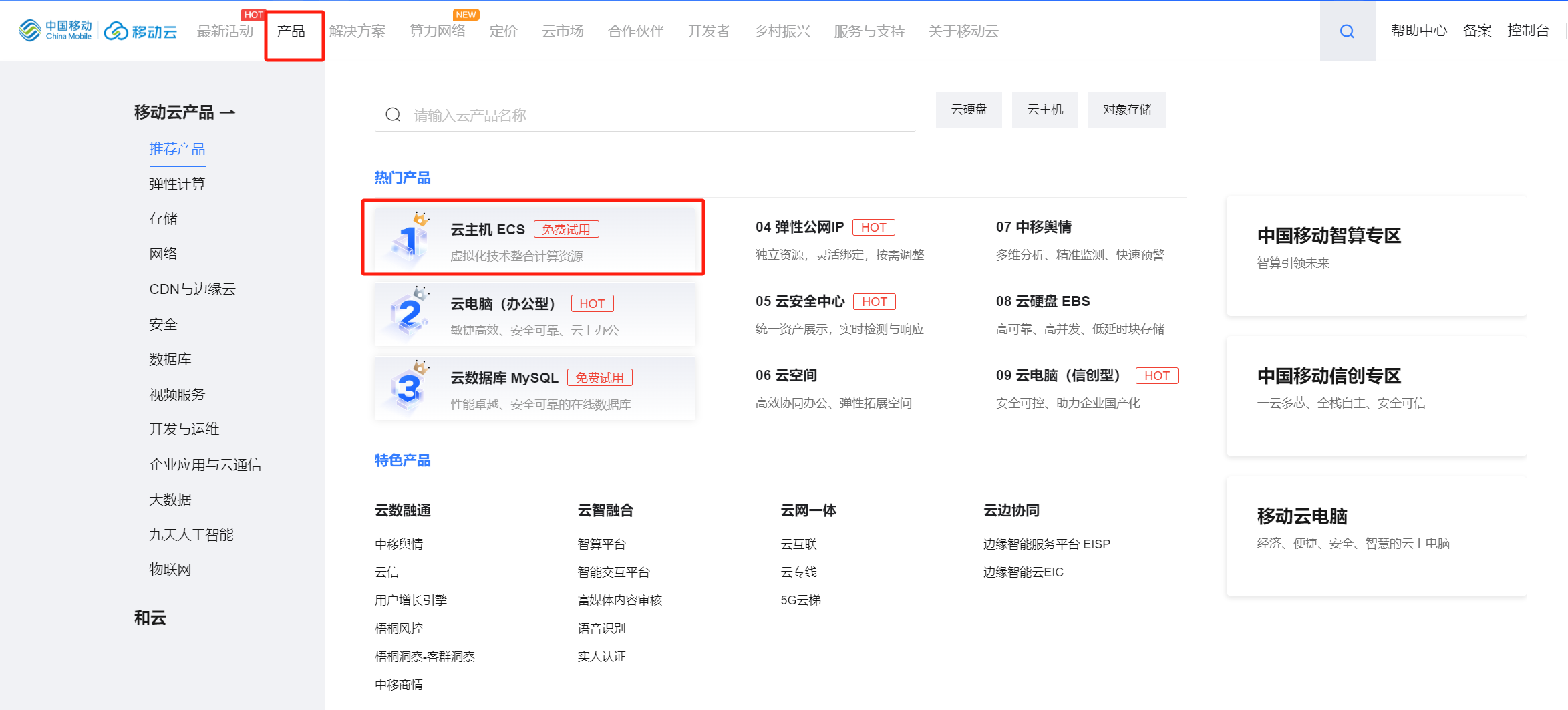This screenshot has height=710, width=1568.
Task: Go to 帮助中心
Action: (x=1419, y=31)
